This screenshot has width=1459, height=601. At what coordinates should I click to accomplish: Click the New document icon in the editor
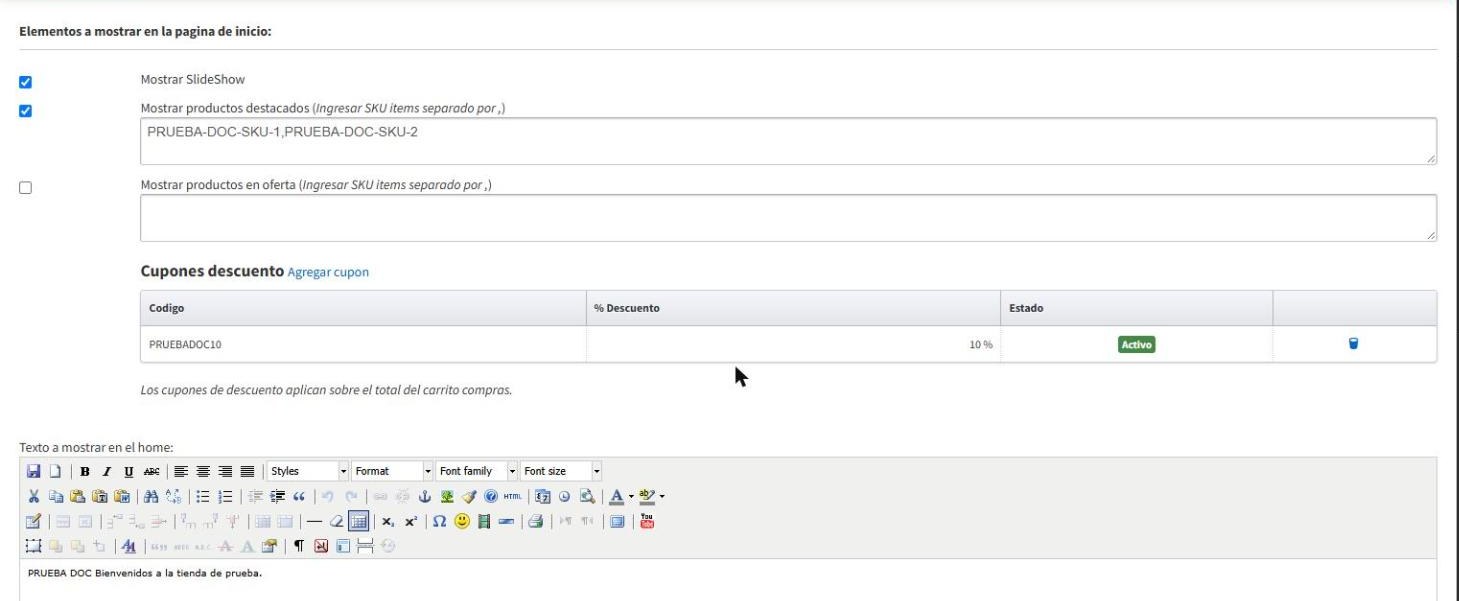coord(56,471)
